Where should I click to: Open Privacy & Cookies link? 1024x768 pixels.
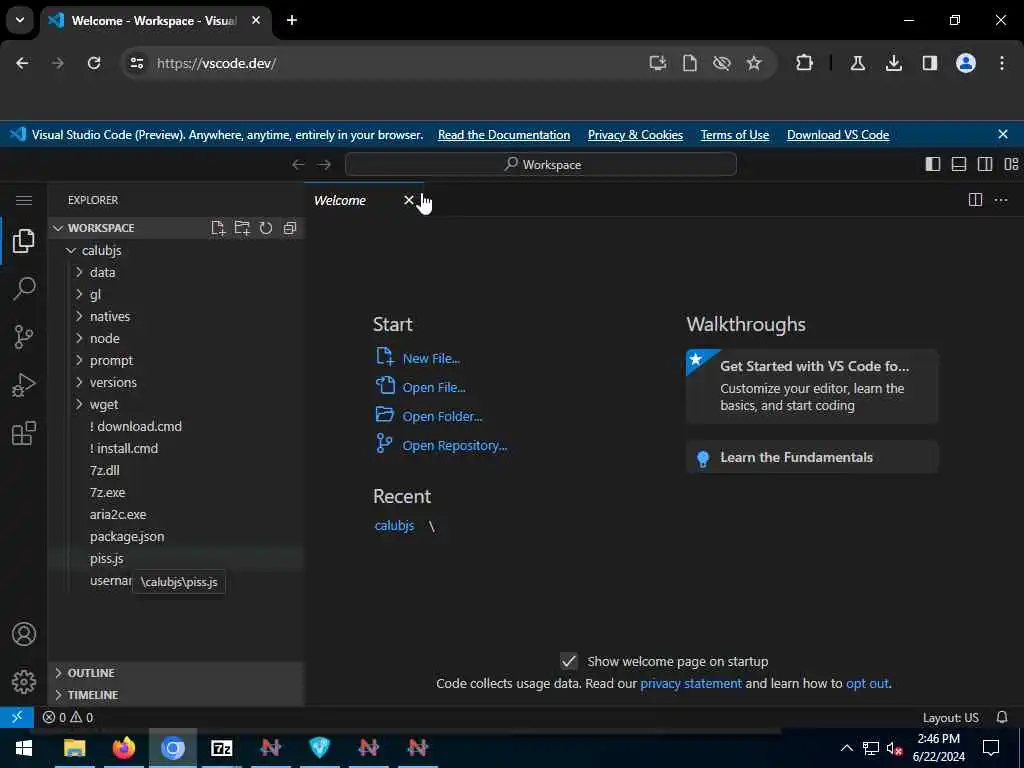[635, 135]
